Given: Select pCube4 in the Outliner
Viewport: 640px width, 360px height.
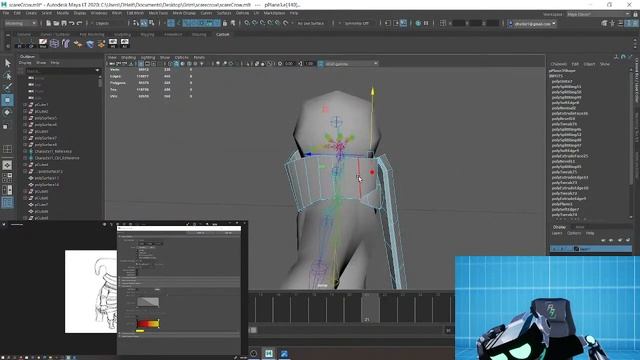Looking at the screenshot, I should (x=41, y=164).
